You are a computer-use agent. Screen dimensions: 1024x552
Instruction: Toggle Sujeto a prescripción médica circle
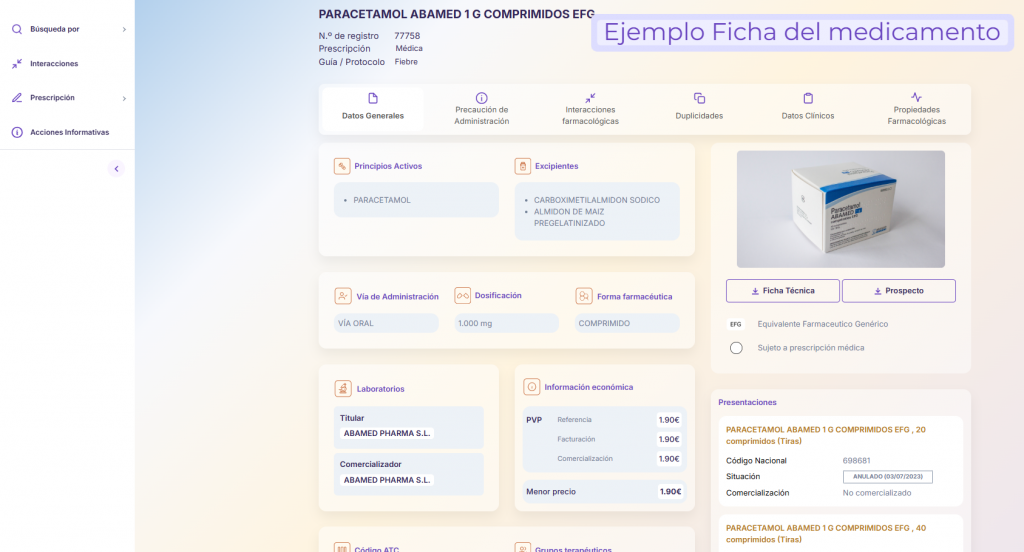click(736, 348)
